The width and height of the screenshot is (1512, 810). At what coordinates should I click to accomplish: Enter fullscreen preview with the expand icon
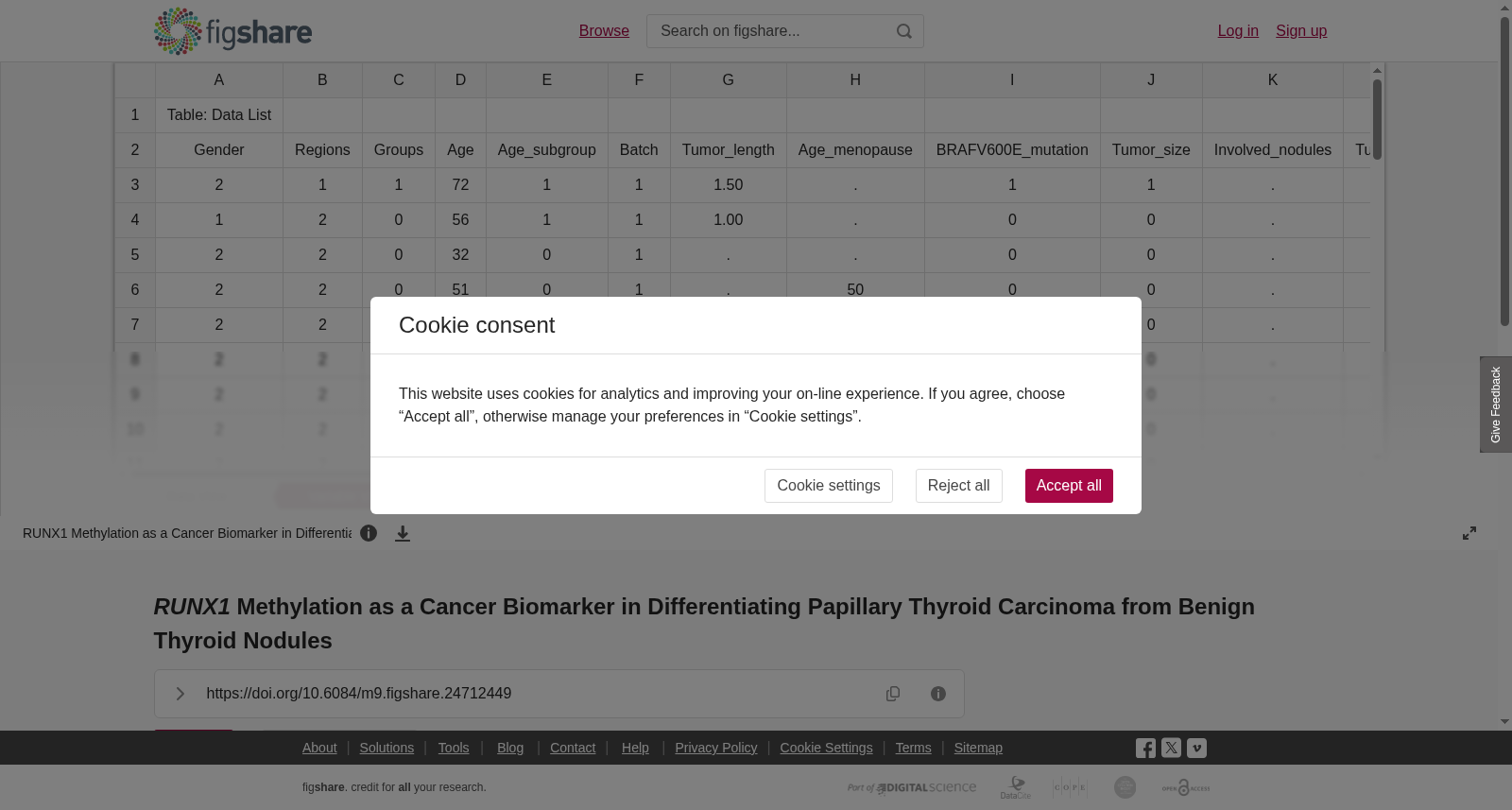pyautogui.click(x=1469, y=533)
